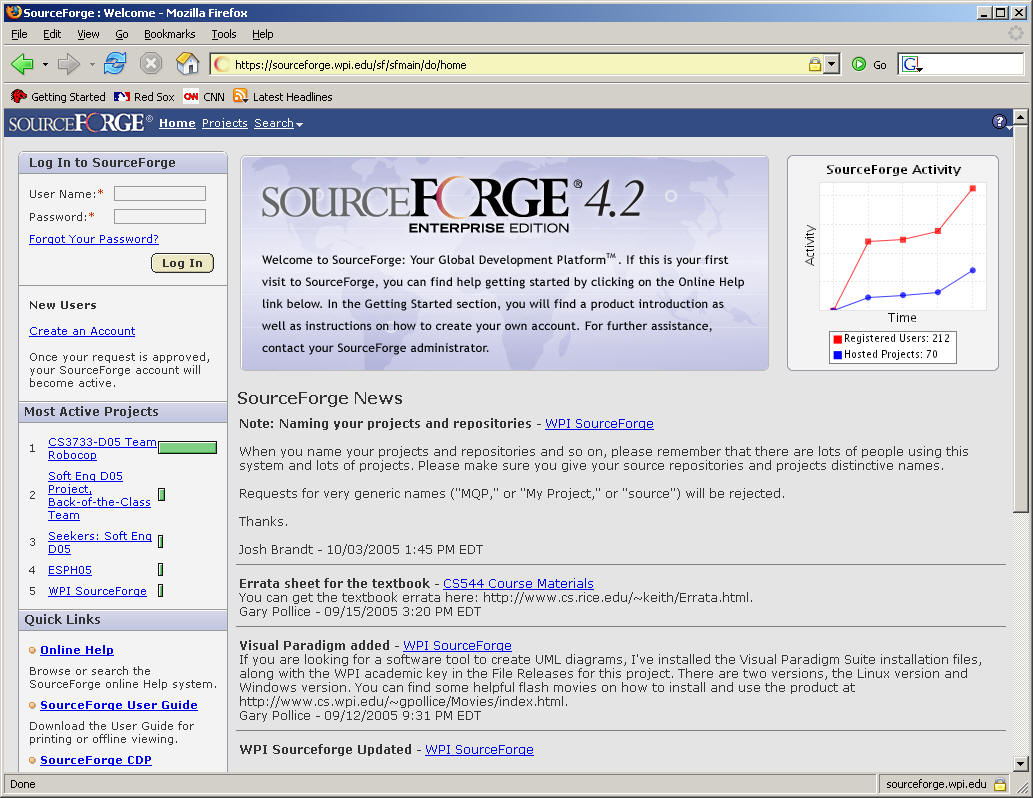This screenshot has height=798, width=1033.
Task: Click the Google search engine icon
Action: (x=910, y=64)
